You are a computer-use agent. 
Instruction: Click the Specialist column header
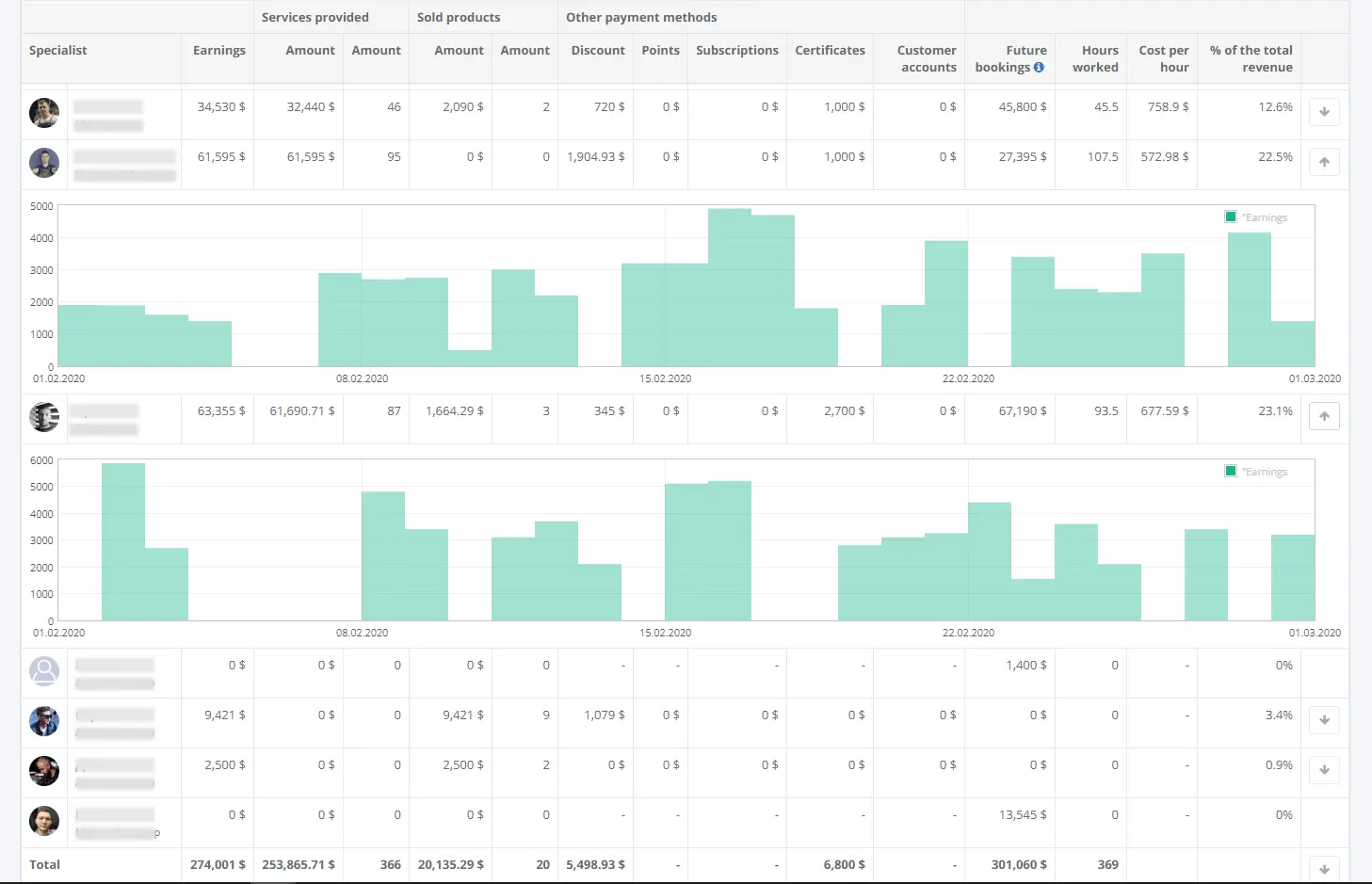coord(58,51)
